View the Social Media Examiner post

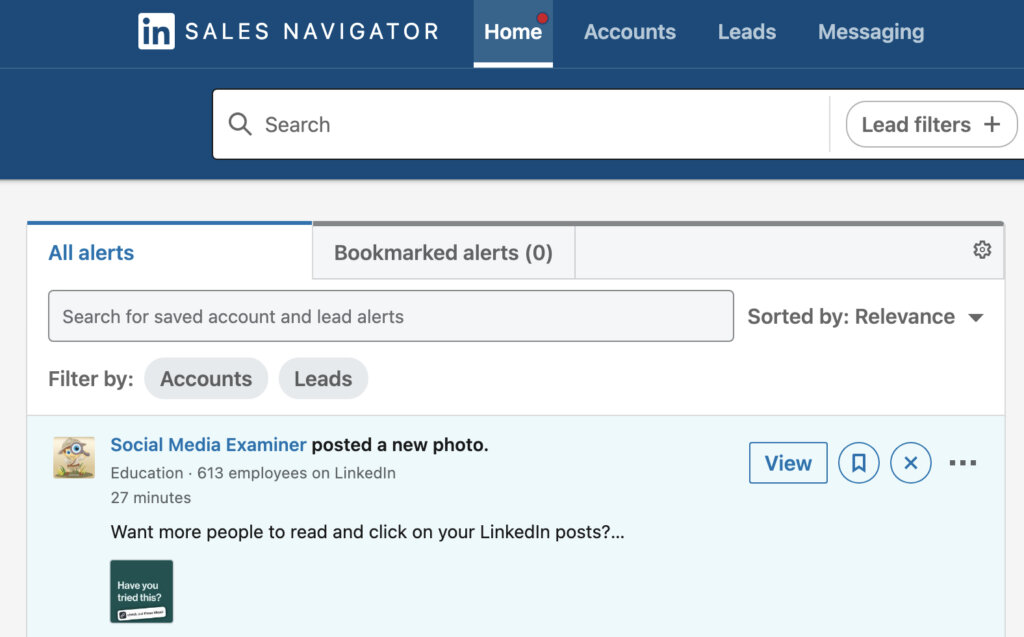[x=788, y=462]
